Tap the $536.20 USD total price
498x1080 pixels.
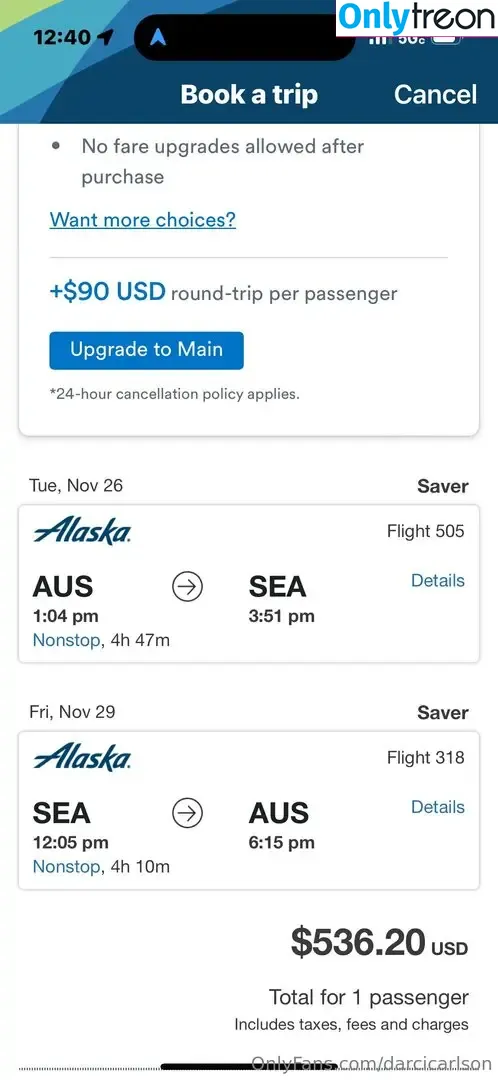click(x=379, y=942)
